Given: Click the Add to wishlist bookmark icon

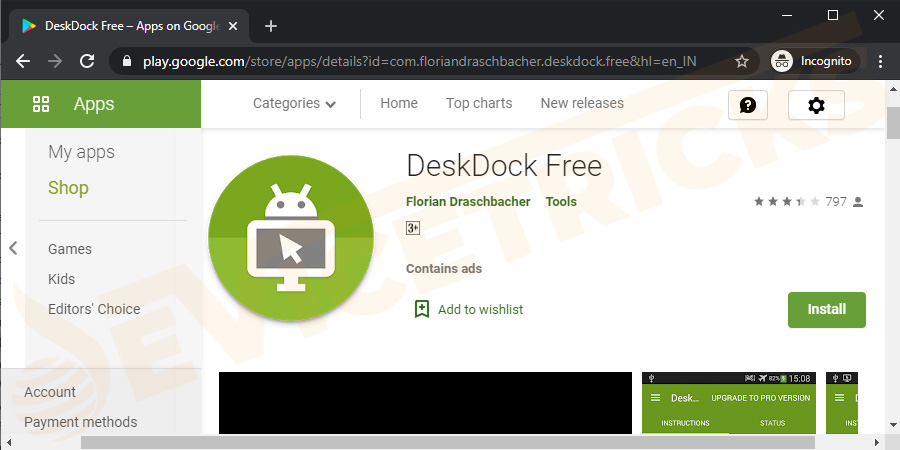Looking at the screenshot, I should point(422,309).
